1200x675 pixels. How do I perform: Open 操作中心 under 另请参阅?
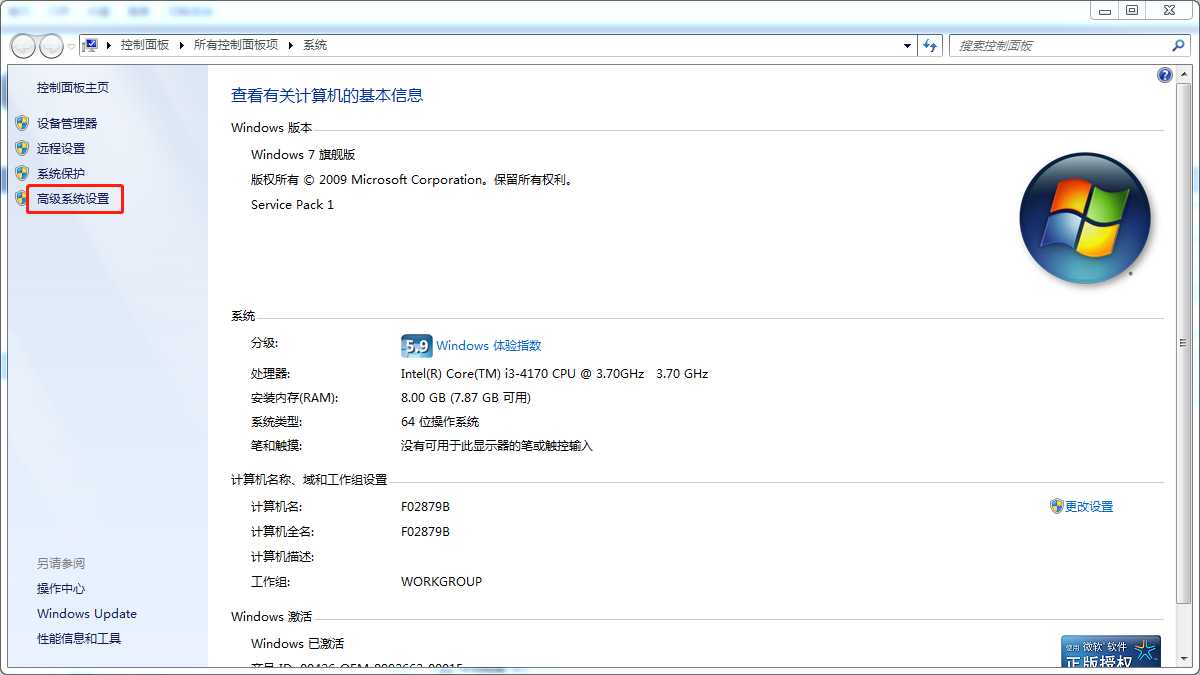61,589
